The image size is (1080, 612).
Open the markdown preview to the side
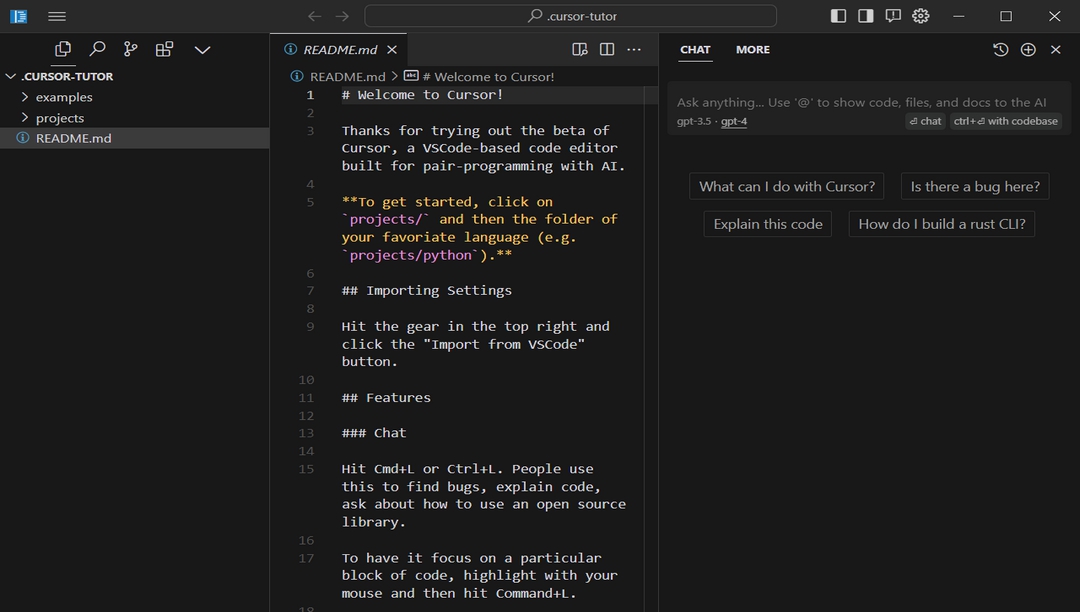tap(579, 49)
